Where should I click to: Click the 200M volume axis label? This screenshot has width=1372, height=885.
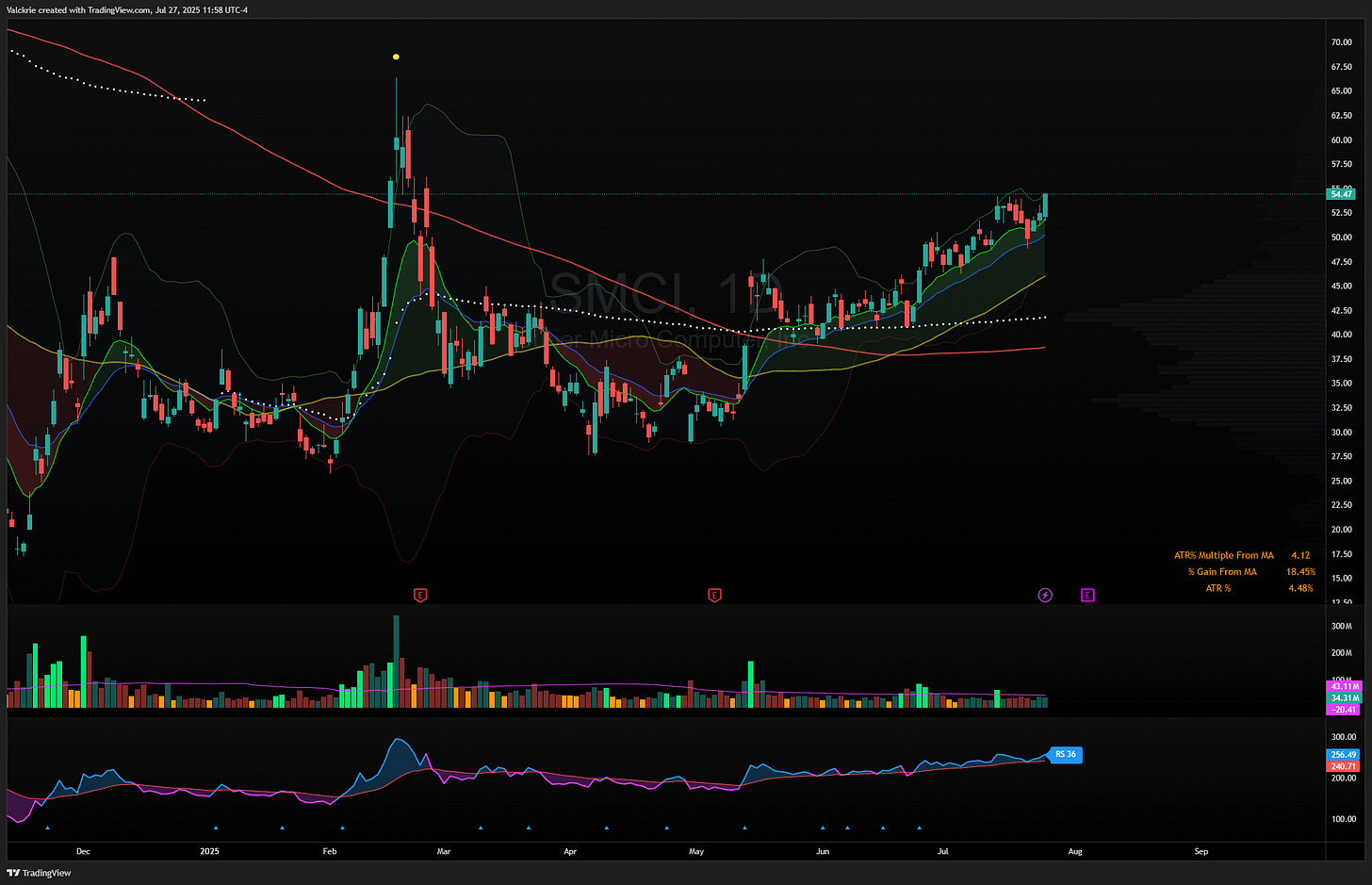click(x=1342, y=653)
